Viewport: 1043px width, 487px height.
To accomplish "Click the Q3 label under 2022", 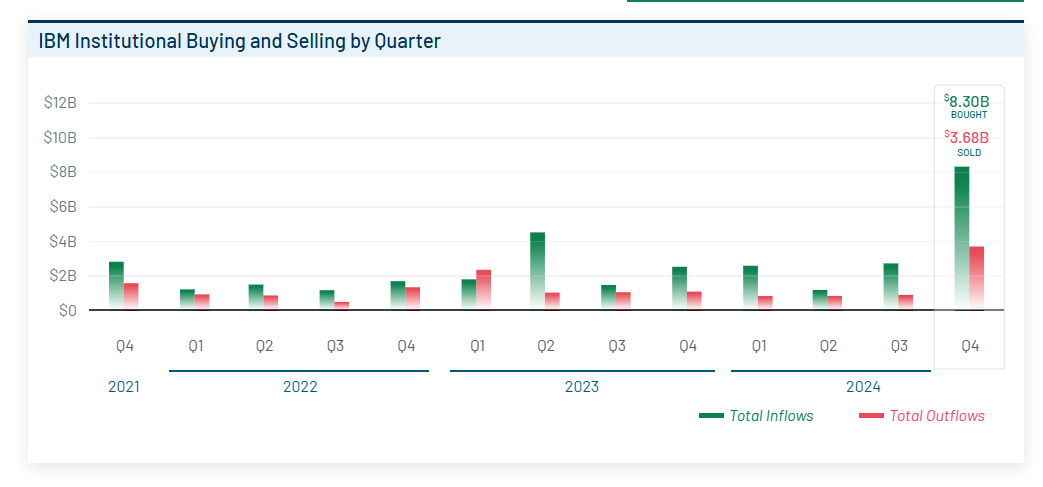I will (335, 347).
